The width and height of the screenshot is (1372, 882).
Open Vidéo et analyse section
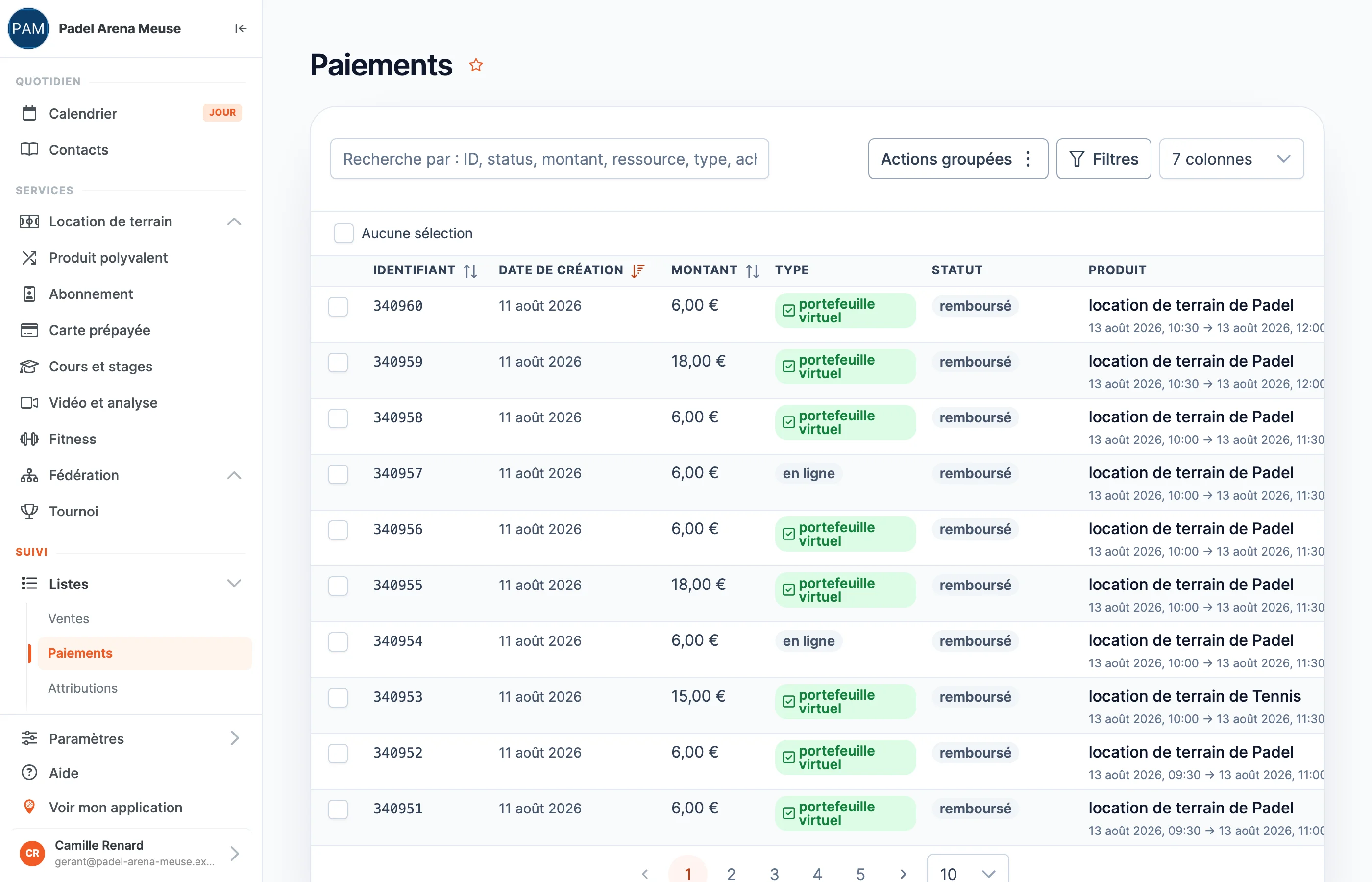[x=103, y=403]
